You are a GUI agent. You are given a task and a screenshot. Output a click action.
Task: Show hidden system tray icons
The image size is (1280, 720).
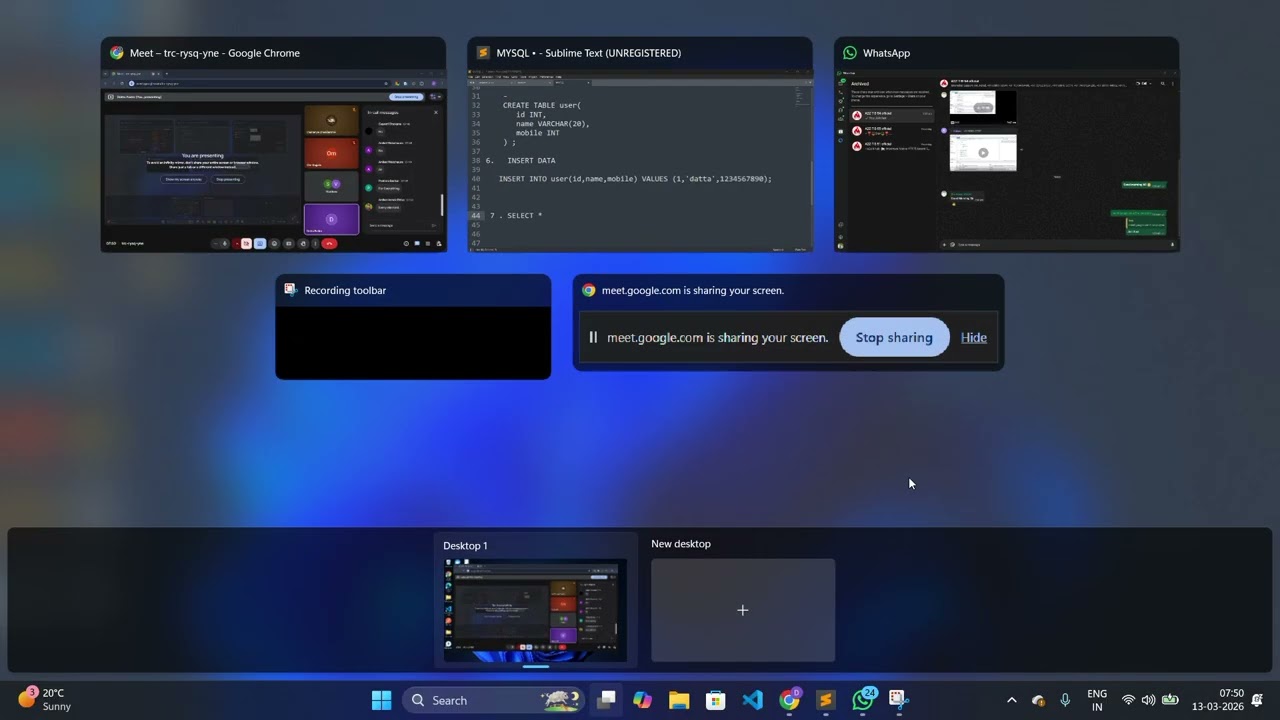pyautogui.click(x=1011, y=700)
